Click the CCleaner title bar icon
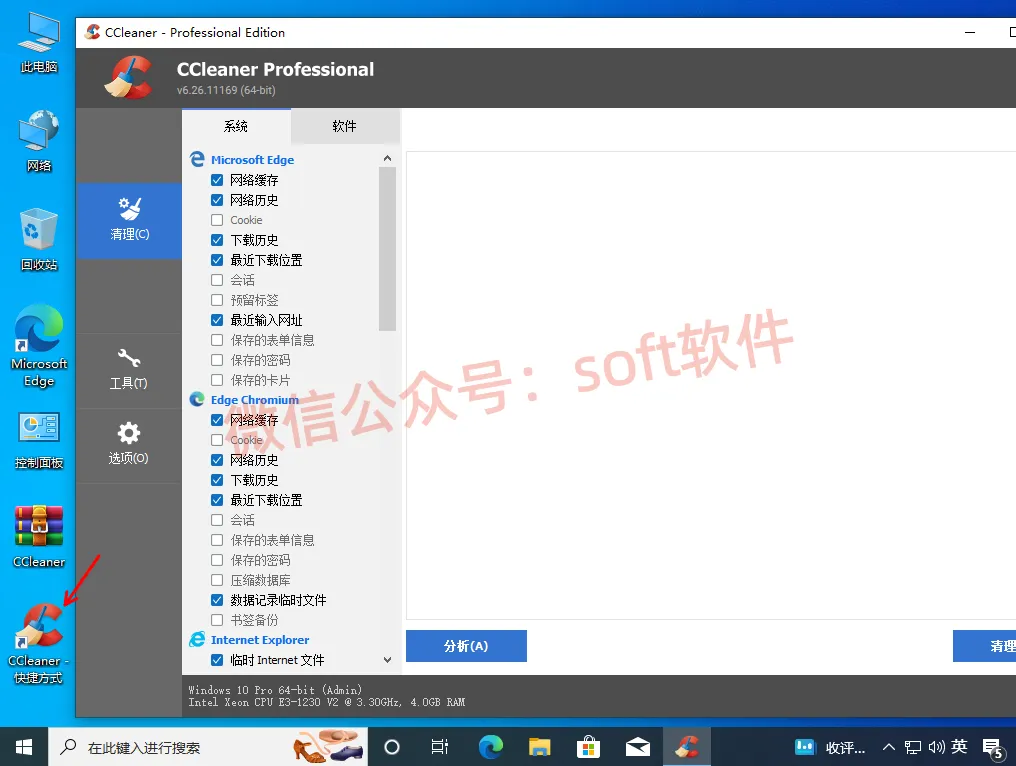Image resolution: width=1016 pixels, height=766 pixels. click(x=93, y=32)
